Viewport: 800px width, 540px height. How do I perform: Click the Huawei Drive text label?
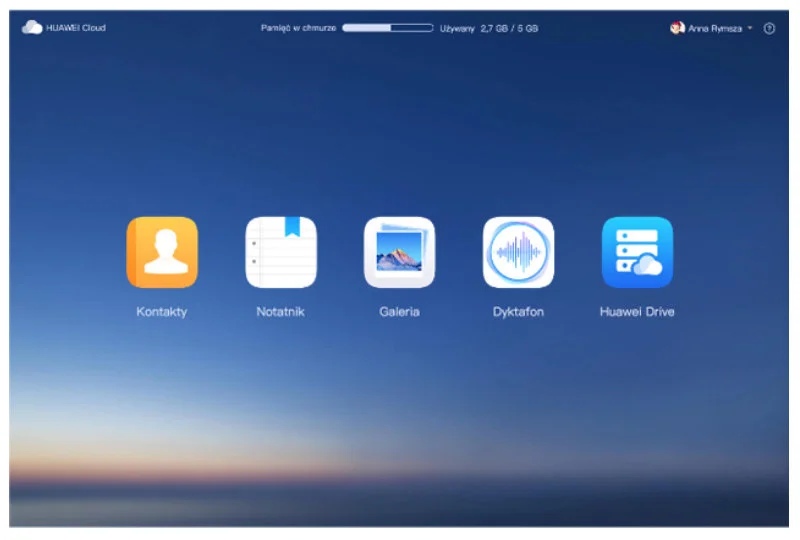637,312
